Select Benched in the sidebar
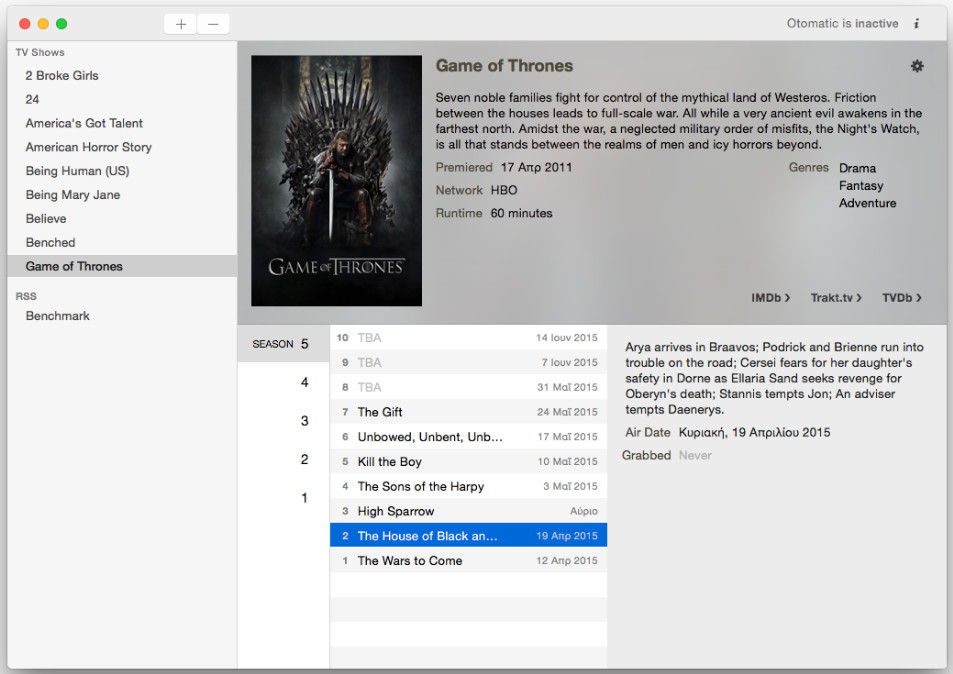The width and height of the screenshot is (953, 674). (122, 242)
